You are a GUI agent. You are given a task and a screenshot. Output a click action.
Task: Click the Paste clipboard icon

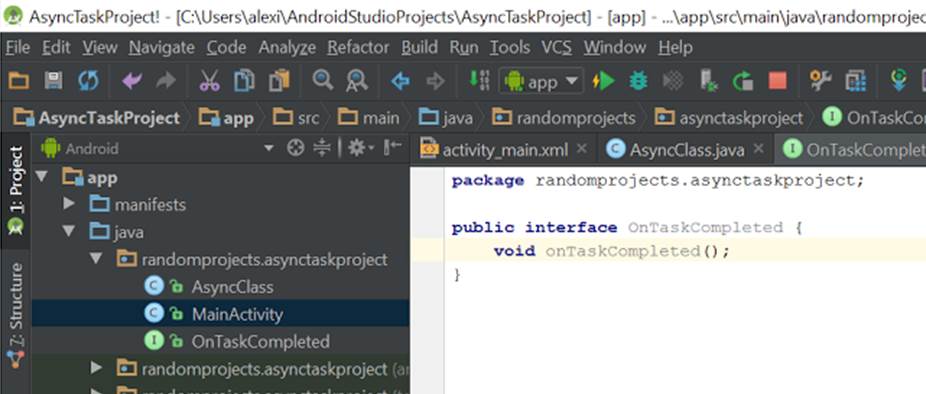pos(279,80)
